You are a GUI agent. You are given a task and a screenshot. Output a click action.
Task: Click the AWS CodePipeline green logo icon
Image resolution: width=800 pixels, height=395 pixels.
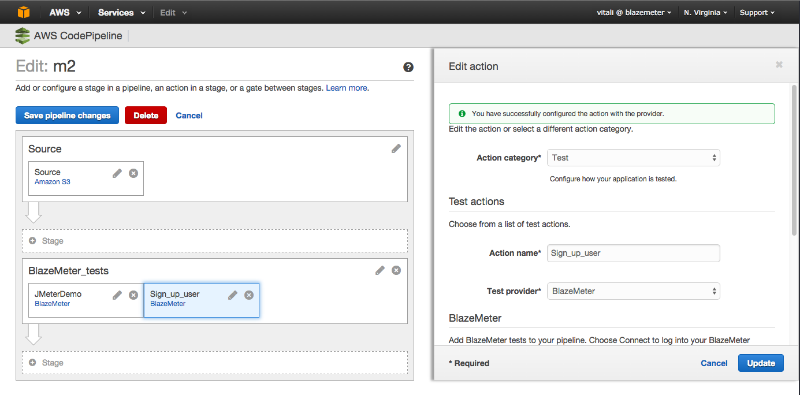click(x=22, y=36)
